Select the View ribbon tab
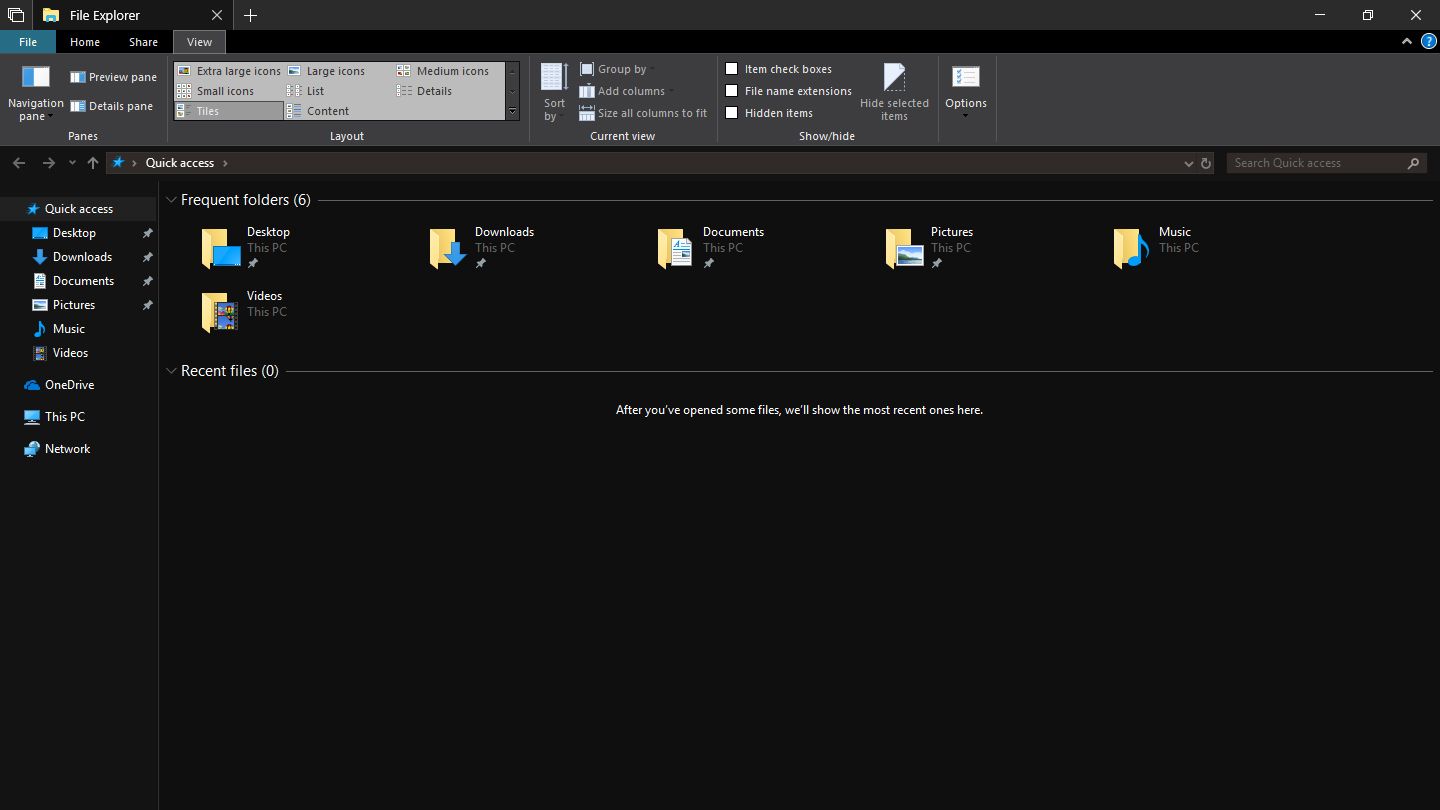This screenshot has height=810, width=1440. pyautogui.click(x=199, y=42)
